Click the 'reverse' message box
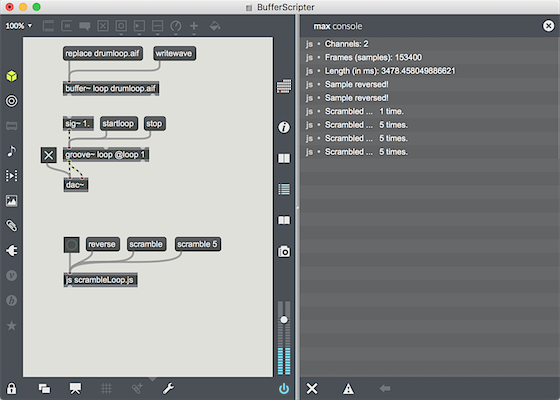Screen dimensions: 560x400 pos(102,244)
